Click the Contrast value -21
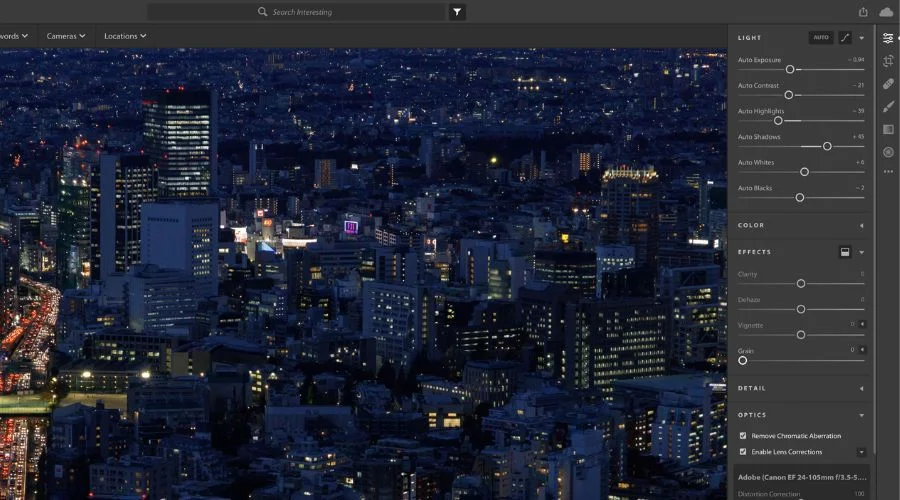Screen dimensions: 900x500 (x=858, y=85)
